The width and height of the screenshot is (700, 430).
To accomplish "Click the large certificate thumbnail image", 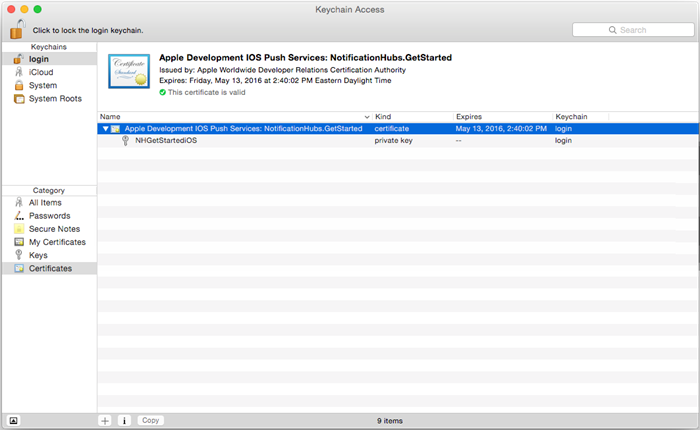I will [129, 71].
